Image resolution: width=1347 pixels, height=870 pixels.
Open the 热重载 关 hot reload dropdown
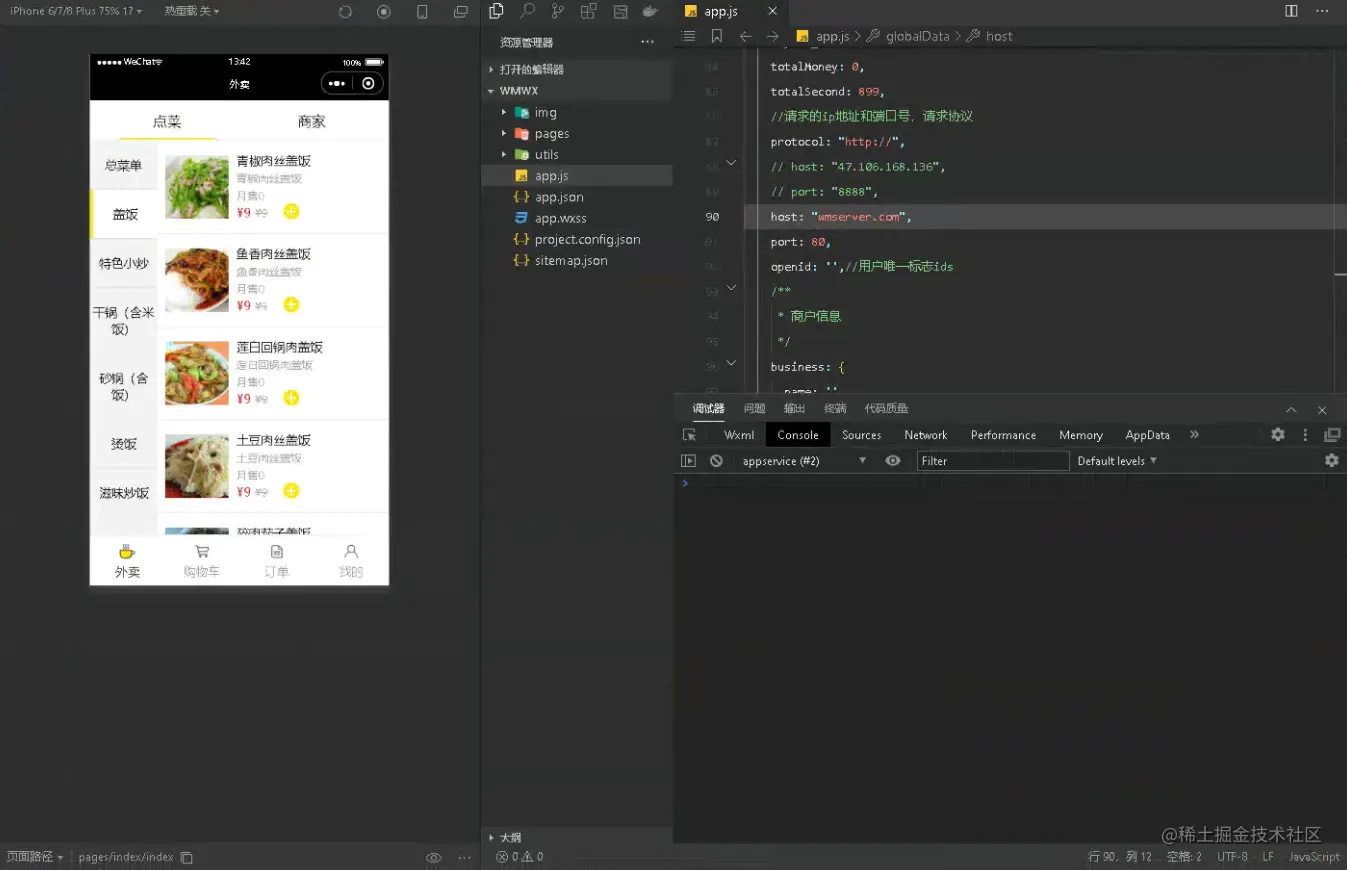pos(192,11)
